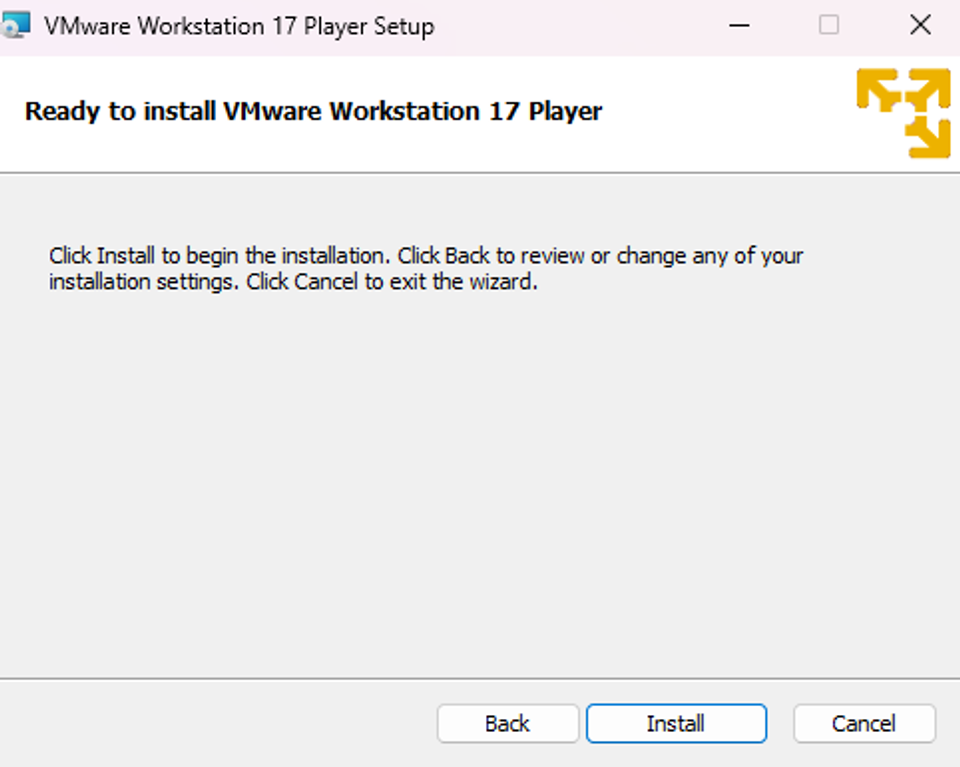Cancel the VMware Player setup wizard
Viewport: 960px width, 767px height.
coord(864,724)
